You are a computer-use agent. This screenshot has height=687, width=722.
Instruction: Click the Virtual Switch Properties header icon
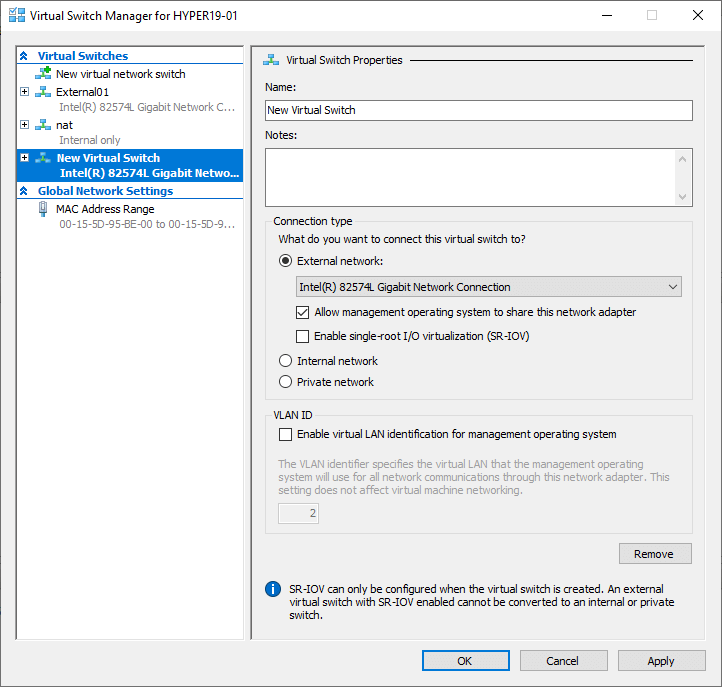coord(271,60)
